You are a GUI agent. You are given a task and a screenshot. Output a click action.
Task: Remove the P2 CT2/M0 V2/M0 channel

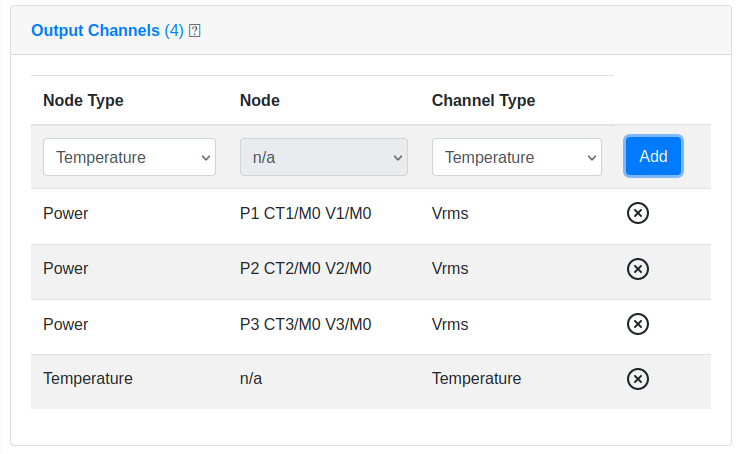637,269
